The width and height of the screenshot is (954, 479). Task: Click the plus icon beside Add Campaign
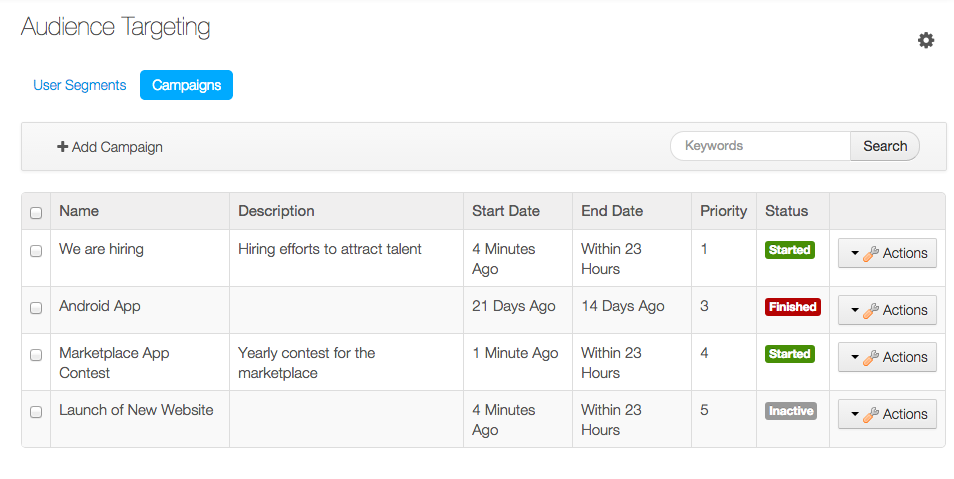tap(62, 147)
